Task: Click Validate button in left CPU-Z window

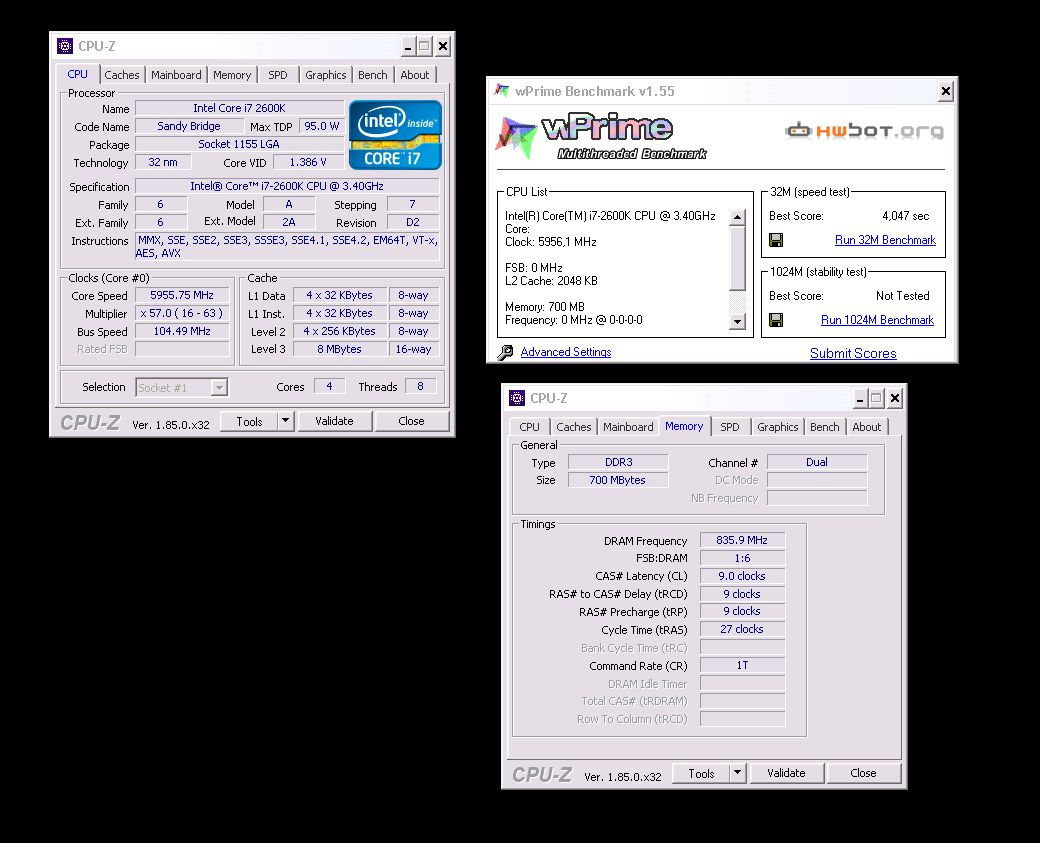Action: click(x=334, y=421)
